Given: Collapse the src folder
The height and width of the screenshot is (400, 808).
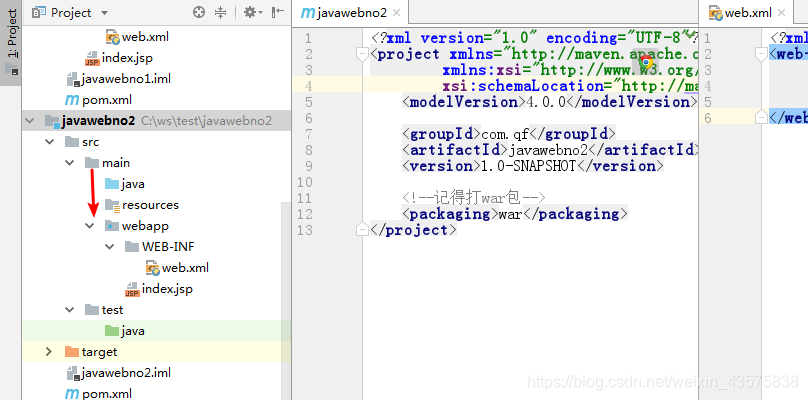Looking at the screenshot, I should (x=49, y=142).
